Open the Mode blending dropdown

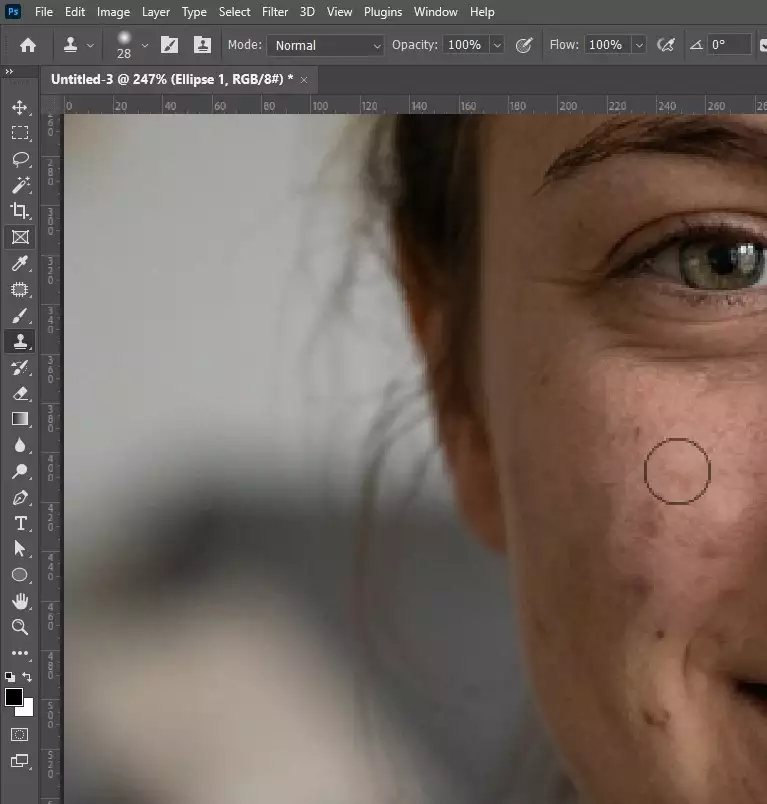point(326,45)
